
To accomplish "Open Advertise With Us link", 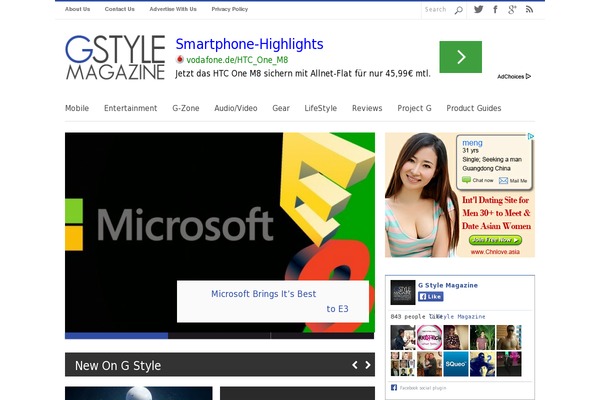I will coord(173,9).
